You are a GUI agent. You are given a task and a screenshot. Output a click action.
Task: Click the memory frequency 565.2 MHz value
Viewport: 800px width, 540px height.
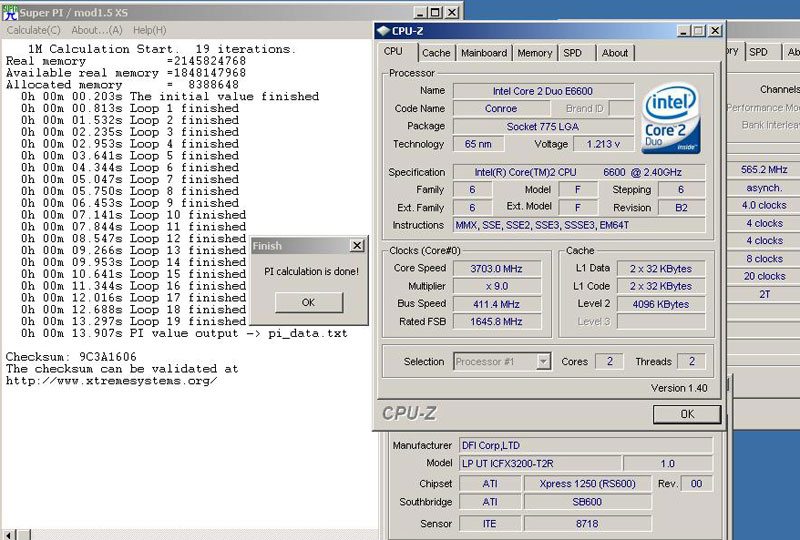(764, 170)
